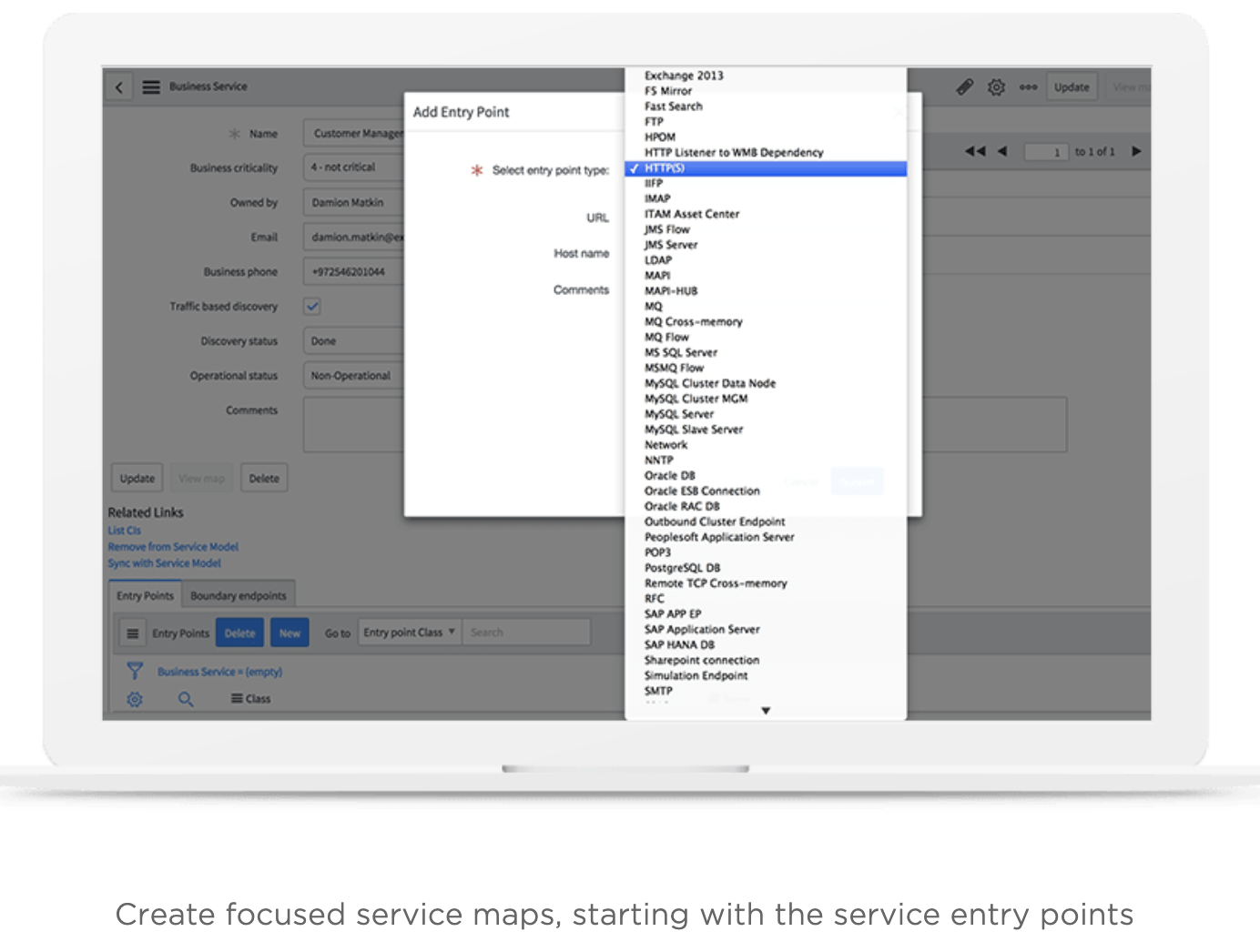Open the Business Service hamburger menu

pyautogui.click(x=151, y=86)
